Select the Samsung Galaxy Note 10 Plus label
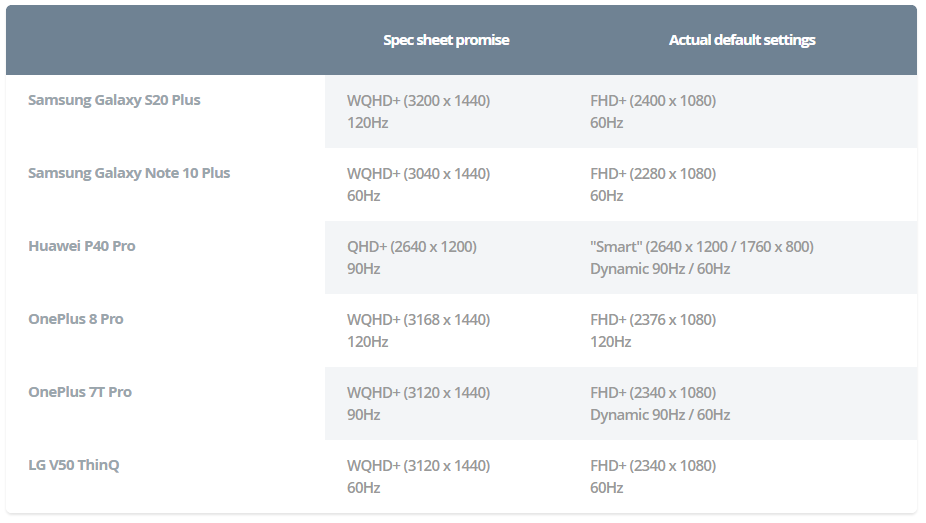 pyautogui.click(x=129, y=173)
